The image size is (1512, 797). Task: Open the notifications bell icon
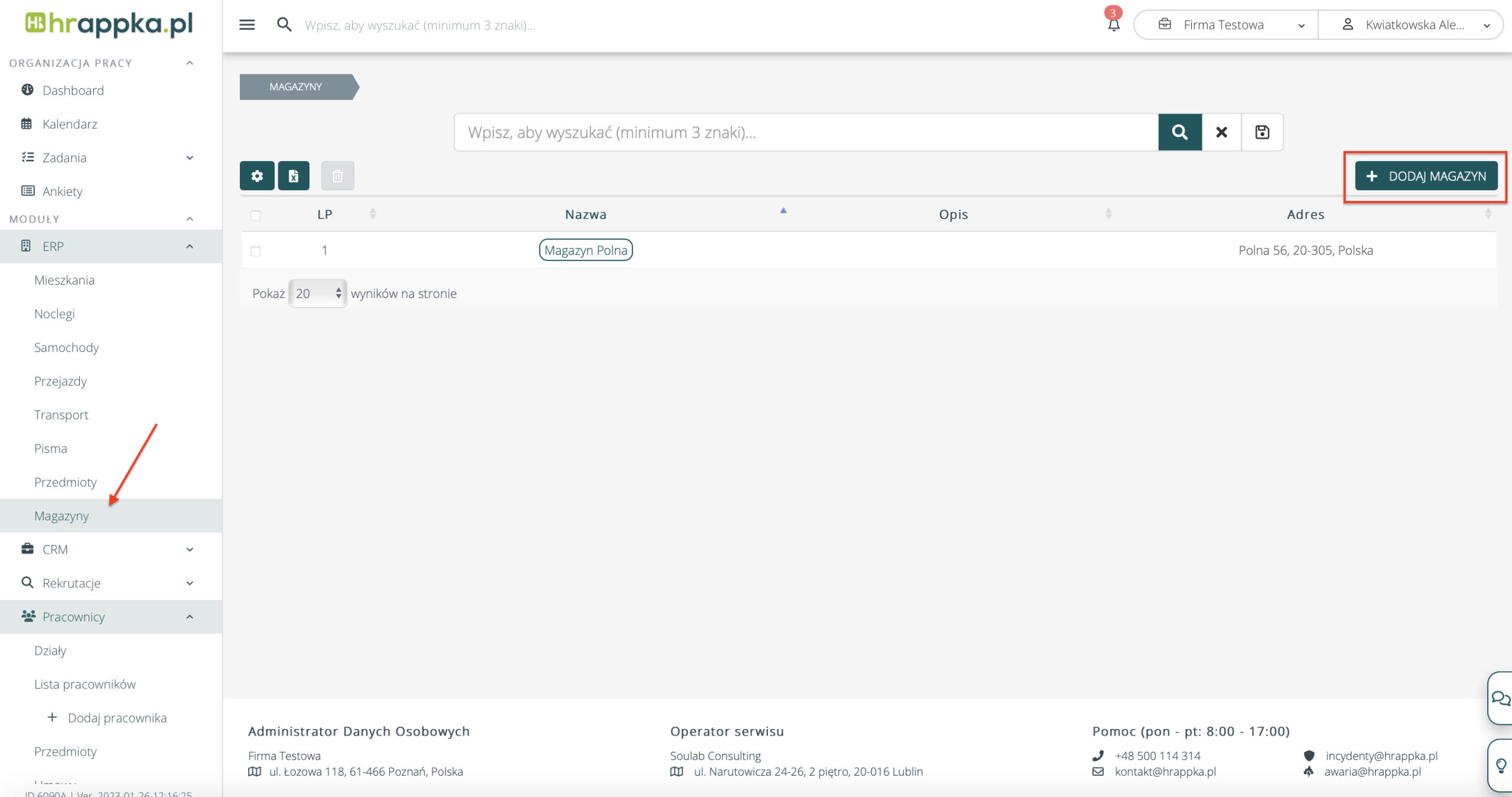1113,25
